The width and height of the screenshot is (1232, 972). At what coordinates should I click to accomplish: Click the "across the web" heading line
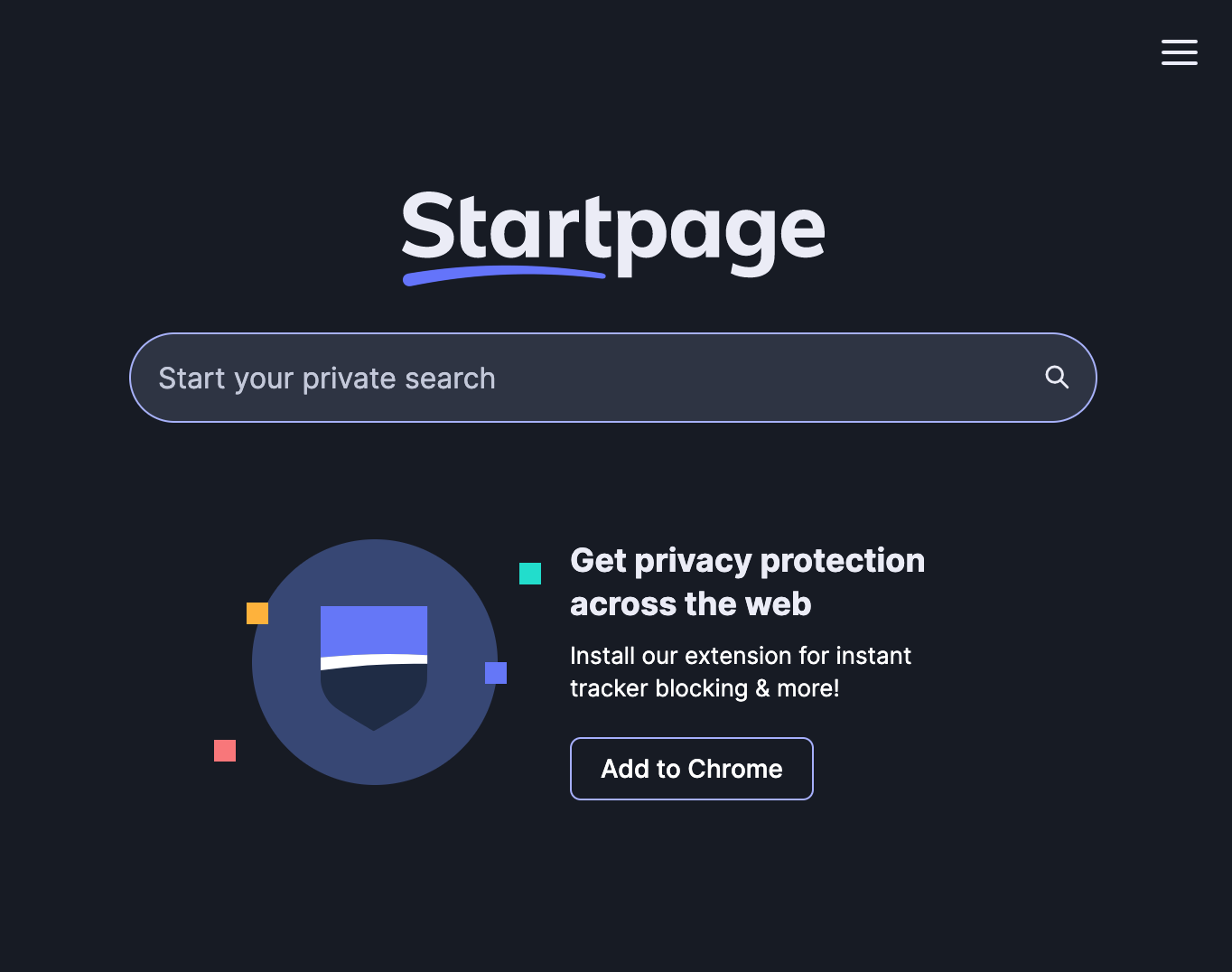point(690,604)
